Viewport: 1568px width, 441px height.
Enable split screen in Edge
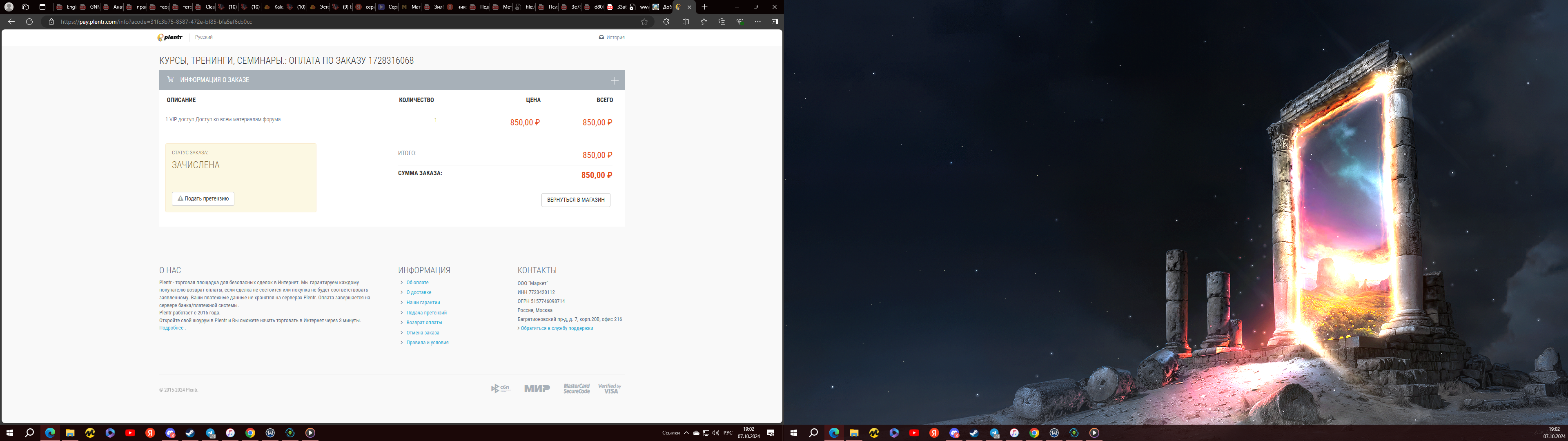686,22
